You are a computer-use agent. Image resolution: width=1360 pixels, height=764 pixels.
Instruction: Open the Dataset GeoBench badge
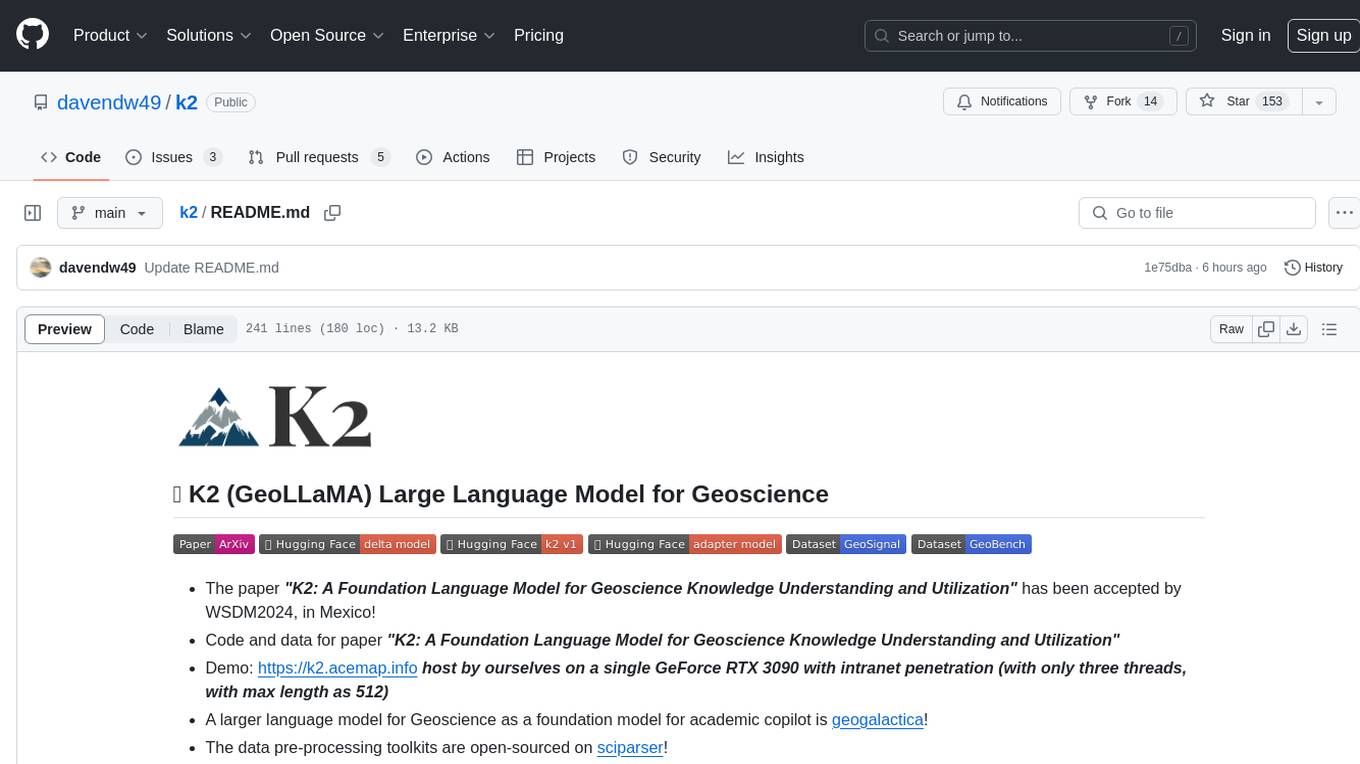tap(971, 544)
